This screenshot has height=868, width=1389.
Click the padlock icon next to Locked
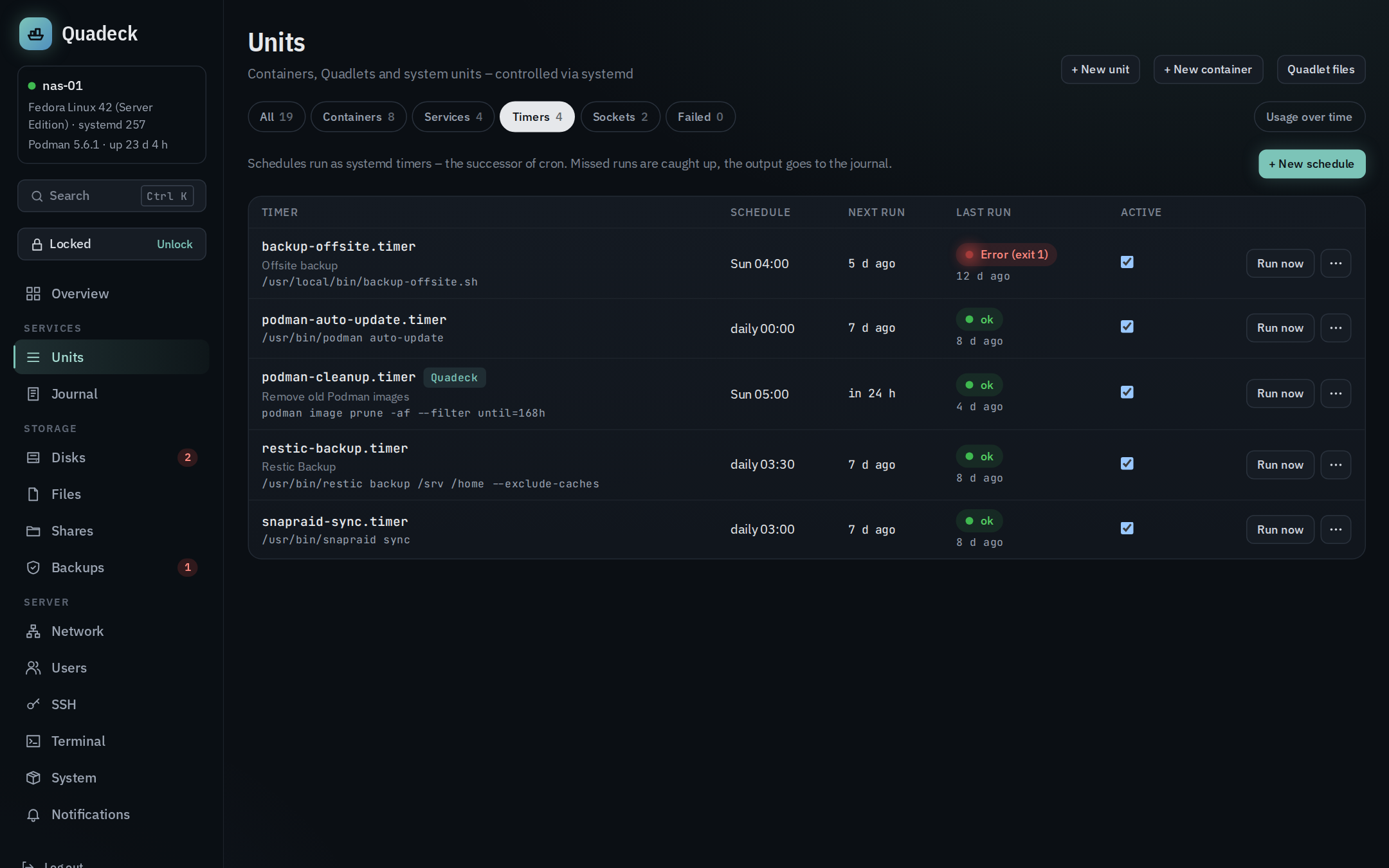[37, 244]
